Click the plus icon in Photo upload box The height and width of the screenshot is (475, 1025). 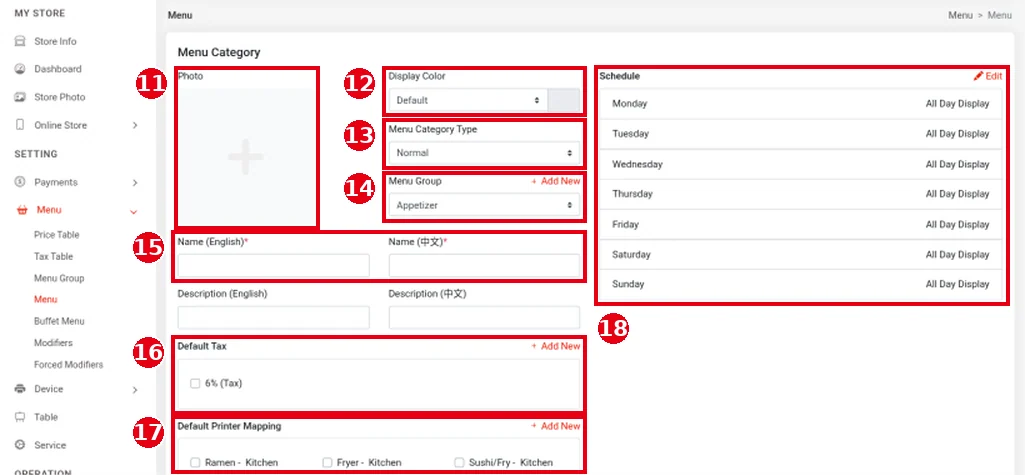pos(246,157)
